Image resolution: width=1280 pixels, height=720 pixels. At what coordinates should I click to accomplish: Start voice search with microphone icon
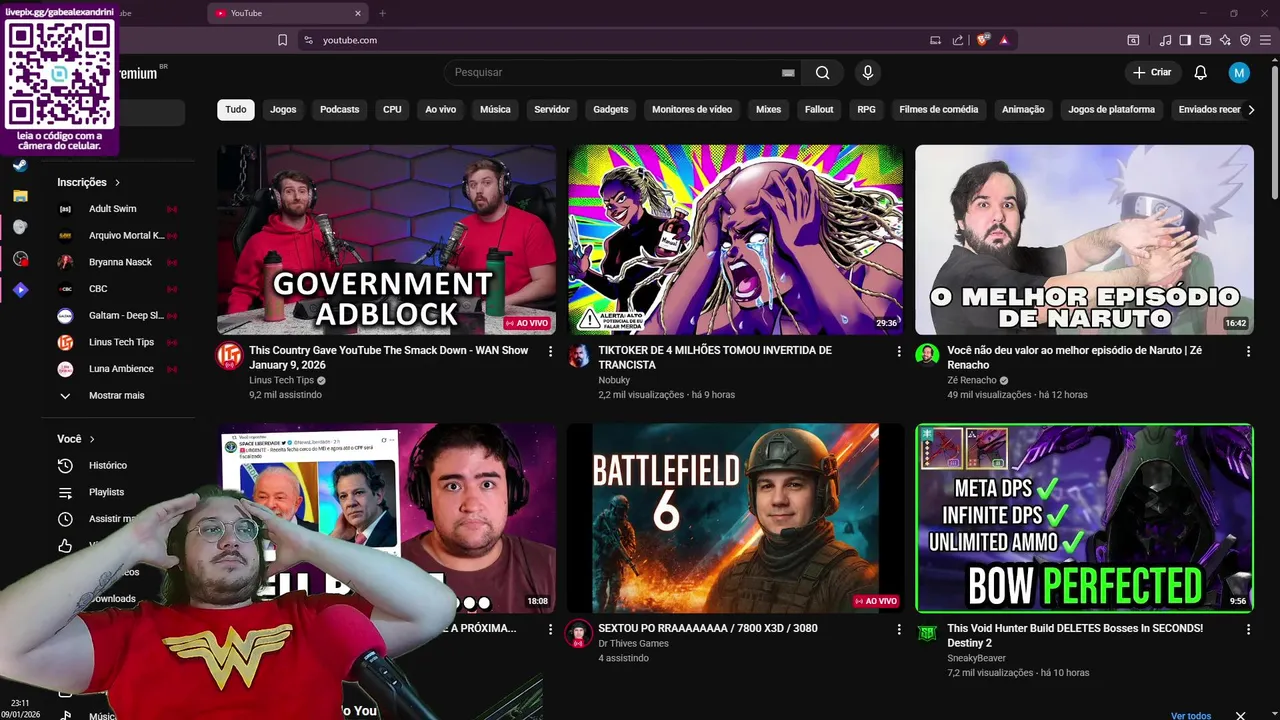click(867, 72)
